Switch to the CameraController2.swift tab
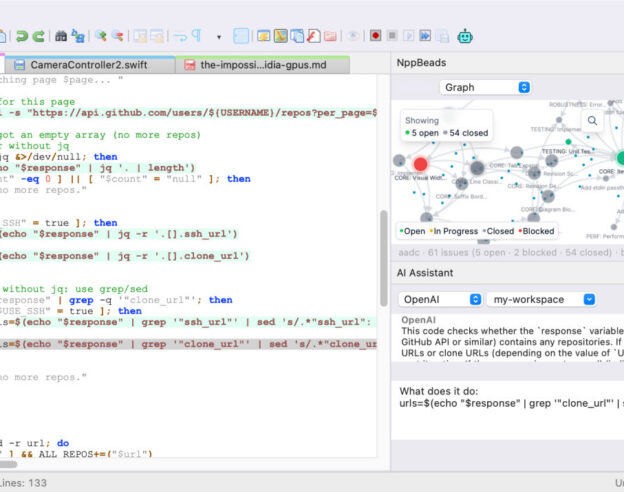This screenshot has width=624, height=492. pos(89,64)
